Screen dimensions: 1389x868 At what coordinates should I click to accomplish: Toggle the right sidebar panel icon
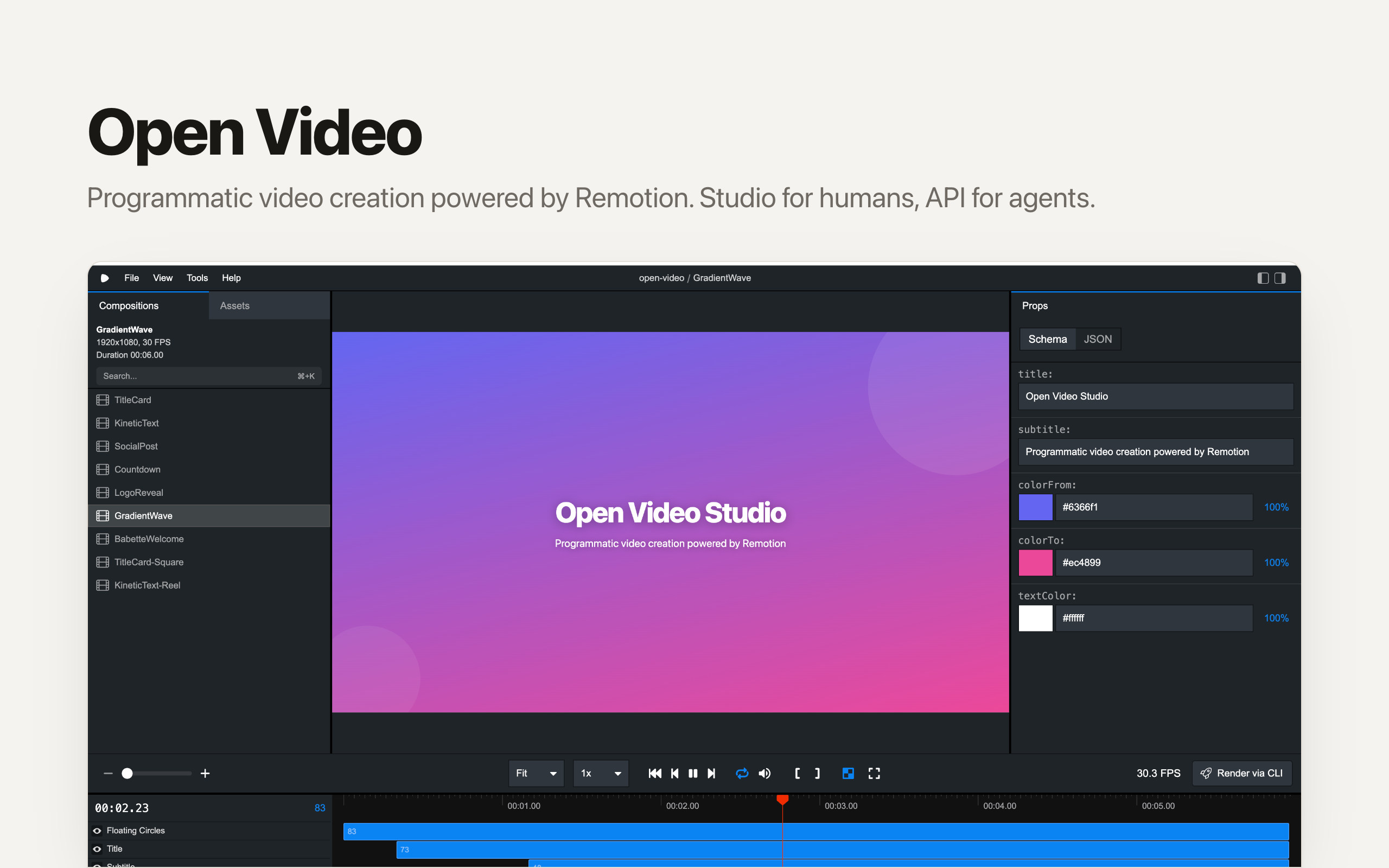pos(1280,278)
